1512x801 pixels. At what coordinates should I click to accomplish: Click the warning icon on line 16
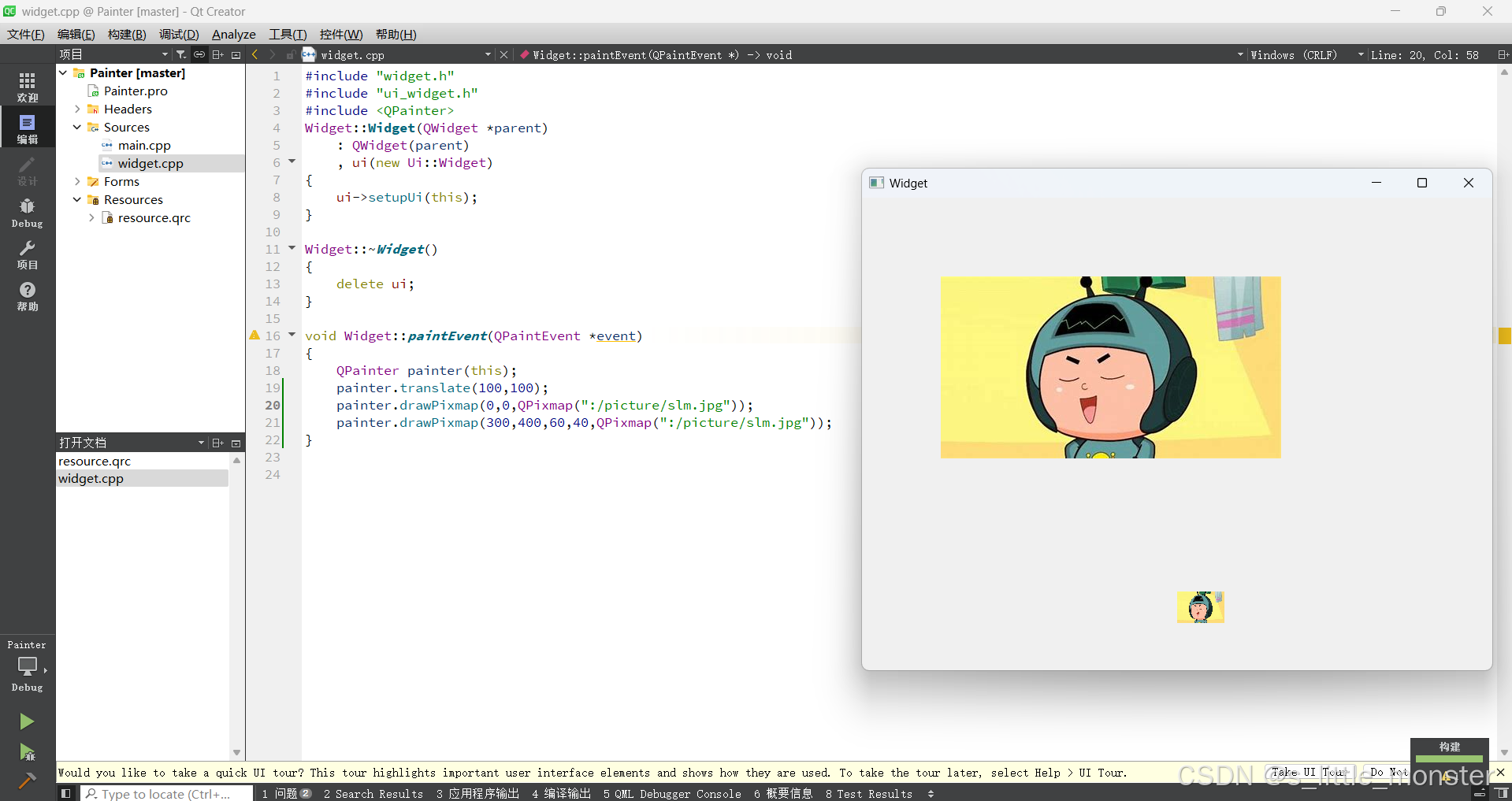(254, 336)
